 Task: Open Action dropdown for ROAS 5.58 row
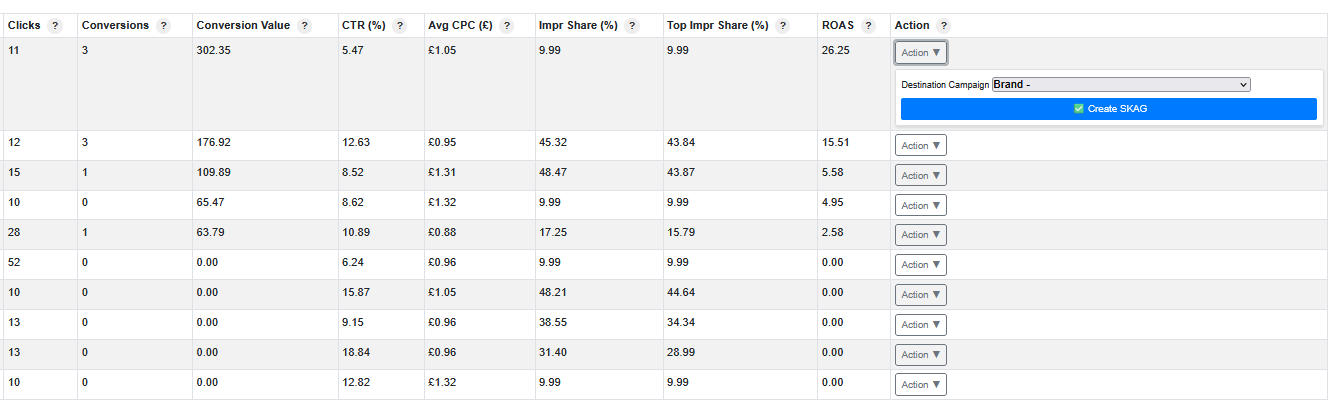click(920, 175)
